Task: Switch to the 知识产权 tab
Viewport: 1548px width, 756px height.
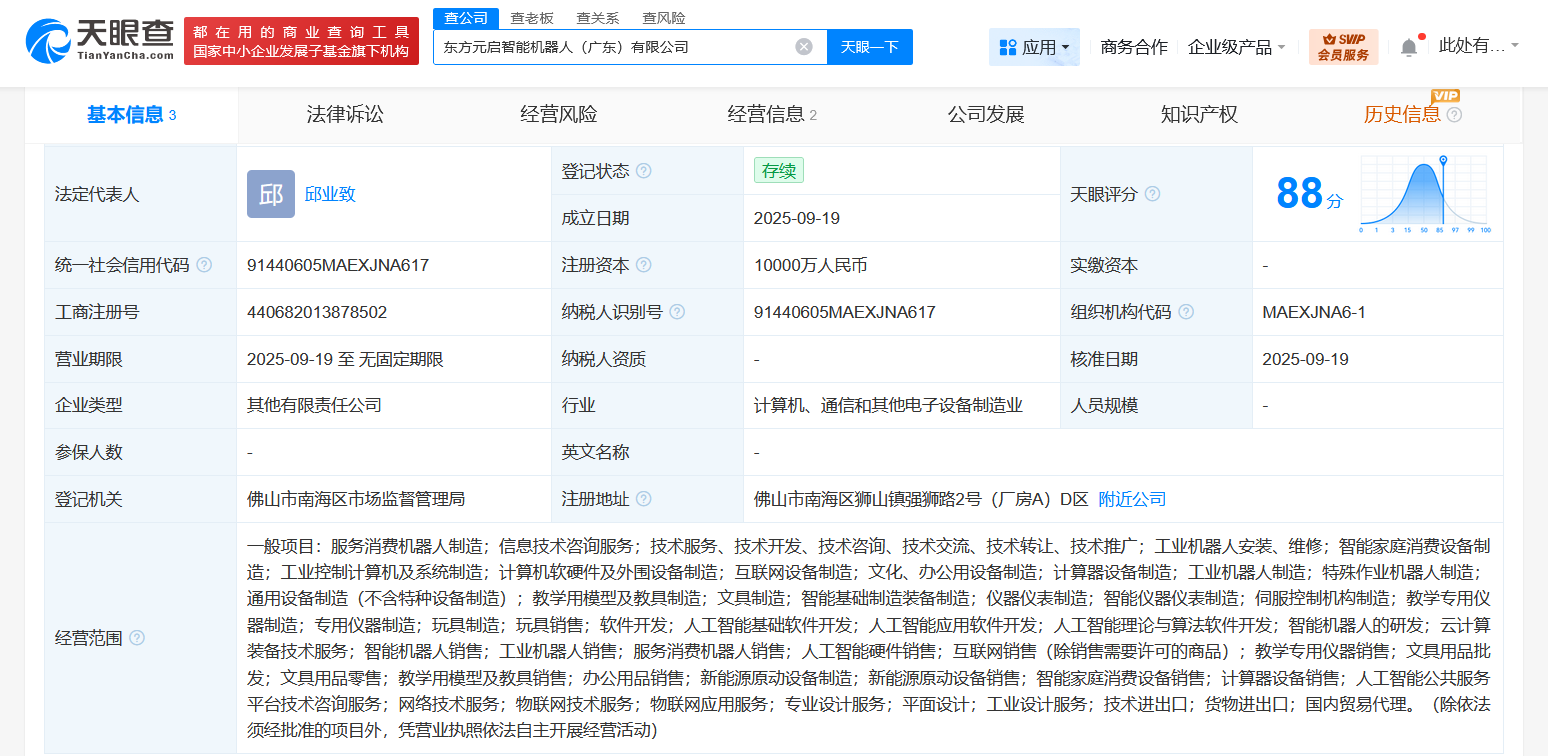Action: tap(1199, 114)
